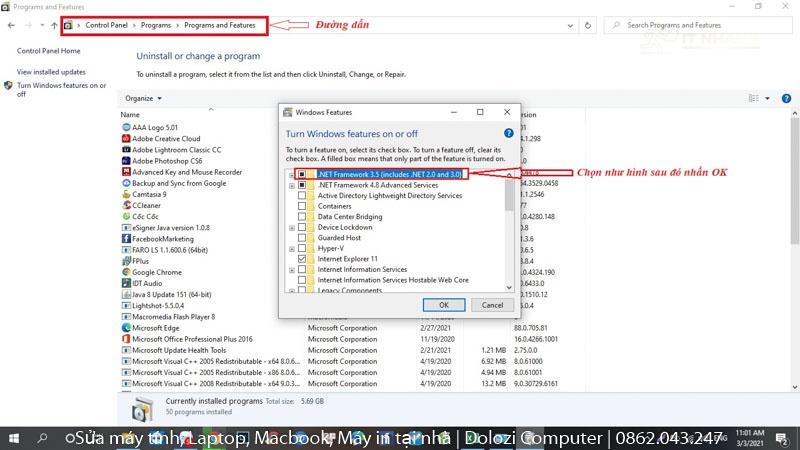800x450 pixels.
Task: Check the Internet Information Services checkbox
Action: 302,269
